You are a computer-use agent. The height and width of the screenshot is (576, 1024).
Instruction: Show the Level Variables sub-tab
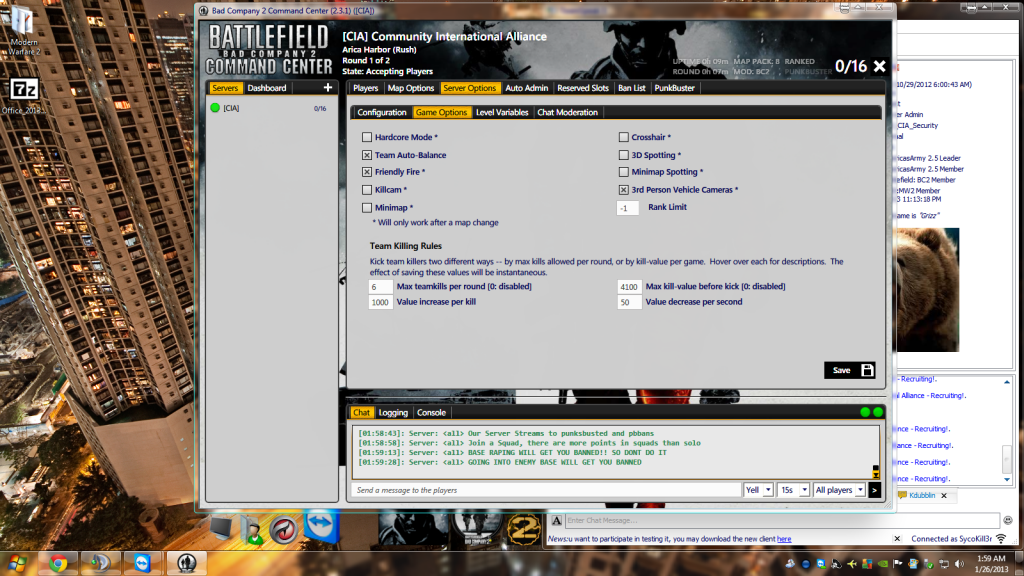click(502, 112)
